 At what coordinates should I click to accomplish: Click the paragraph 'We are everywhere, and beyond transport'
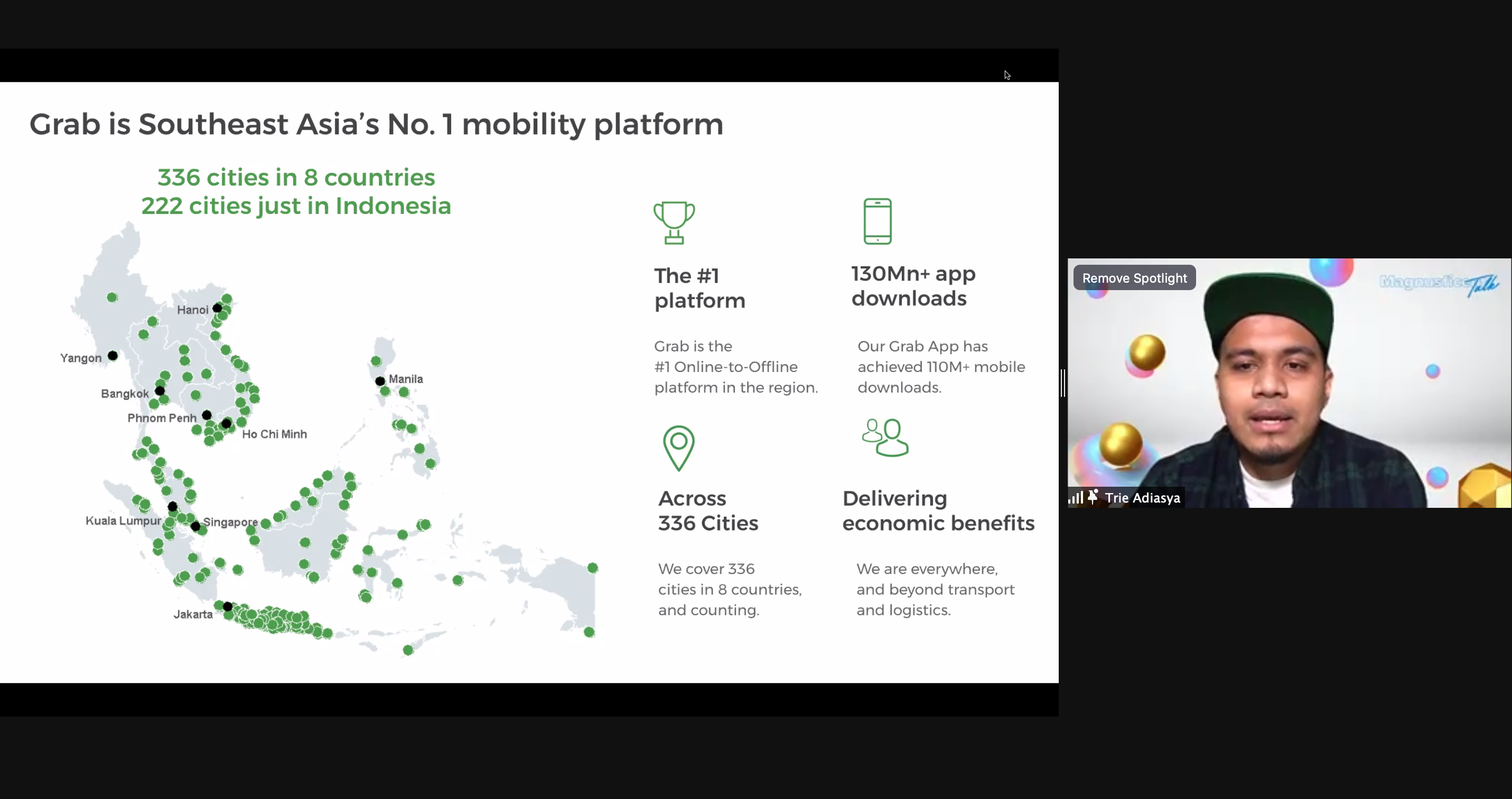(x=936, y=589)
